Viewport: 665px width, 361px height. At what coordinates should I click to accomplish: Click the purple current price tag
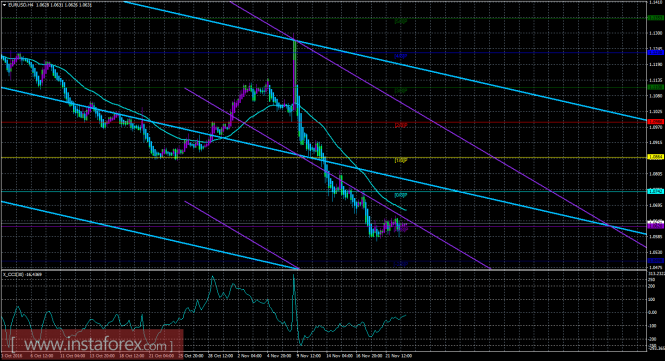[655, 226]
